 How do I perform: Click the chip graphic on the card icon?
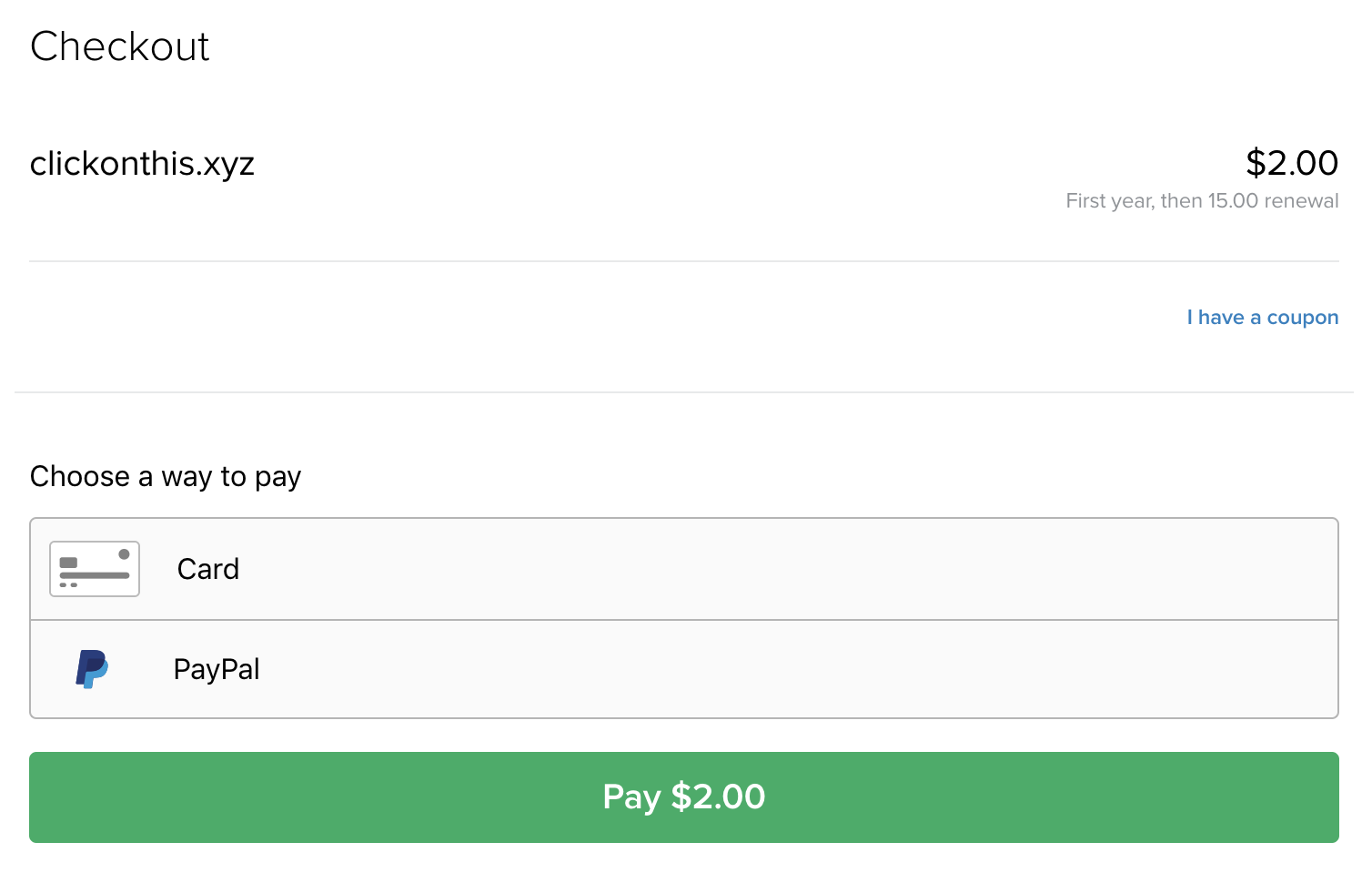click(68, 563)
